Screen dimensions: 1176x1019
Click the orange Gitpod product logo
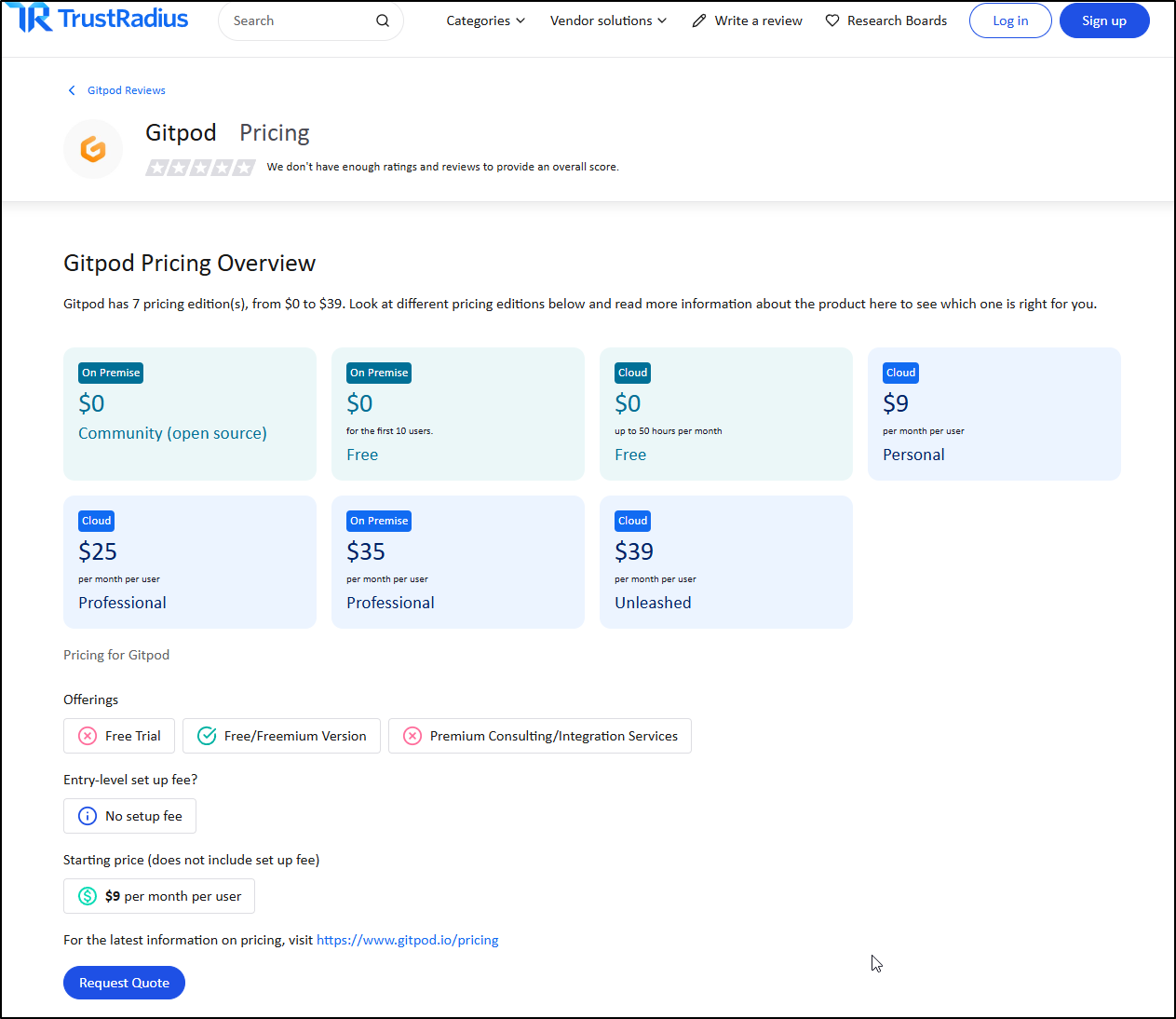point(93,149)
